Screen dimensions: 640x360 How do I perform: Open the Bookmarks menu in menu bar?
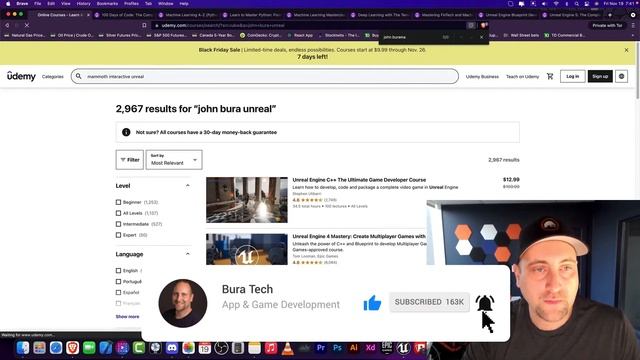(x=107, y=4)
